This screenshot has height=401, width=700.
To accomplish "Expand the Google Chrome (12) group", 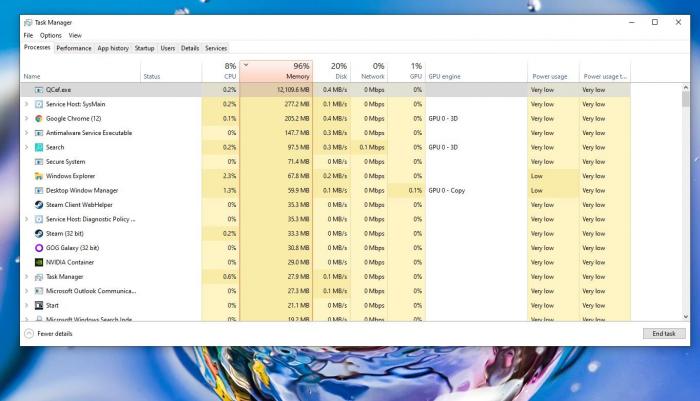I will pos(26,118).
